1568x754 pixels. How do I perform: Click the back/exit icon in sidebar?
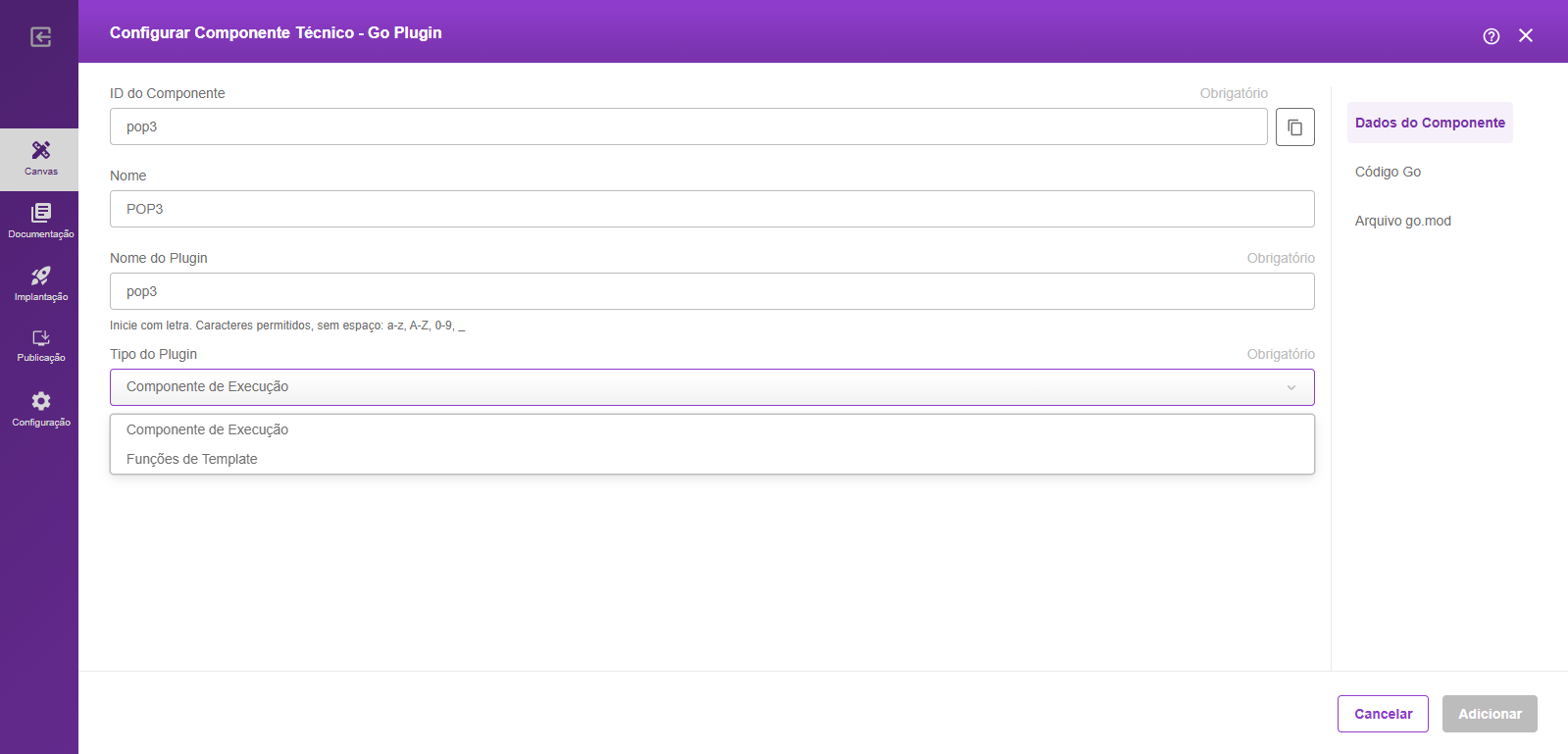[40, 37]
